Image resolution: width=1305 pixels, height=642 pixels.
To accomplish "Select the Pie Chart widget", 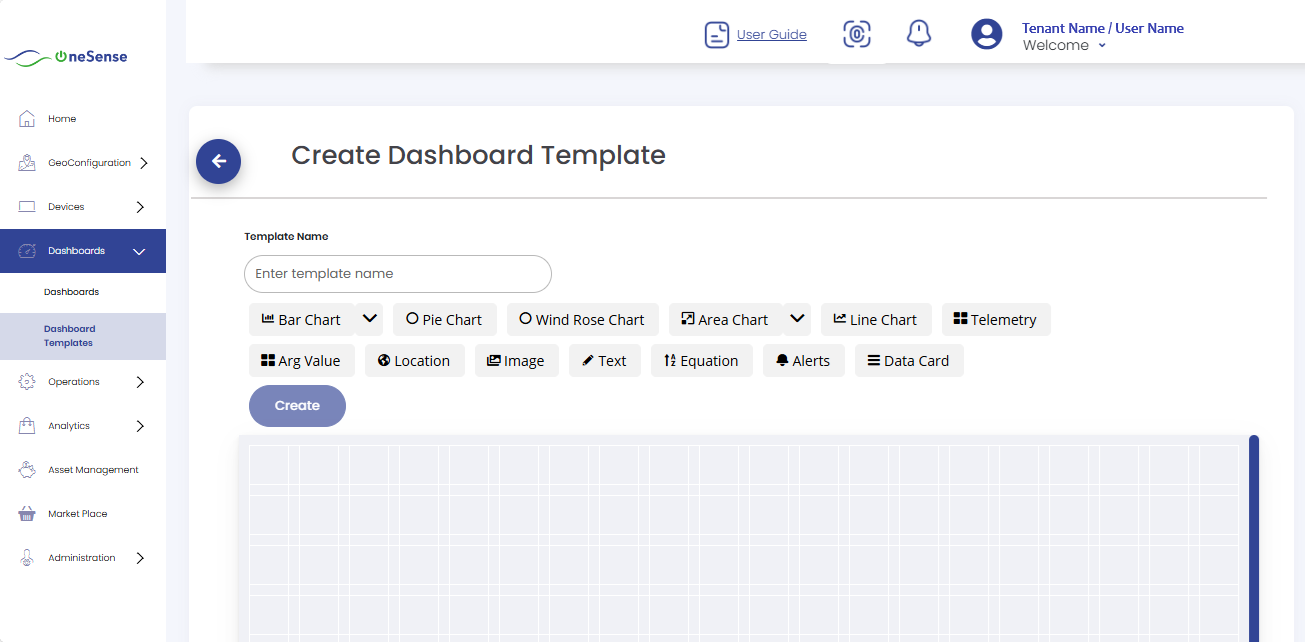I will coord(444,319).
